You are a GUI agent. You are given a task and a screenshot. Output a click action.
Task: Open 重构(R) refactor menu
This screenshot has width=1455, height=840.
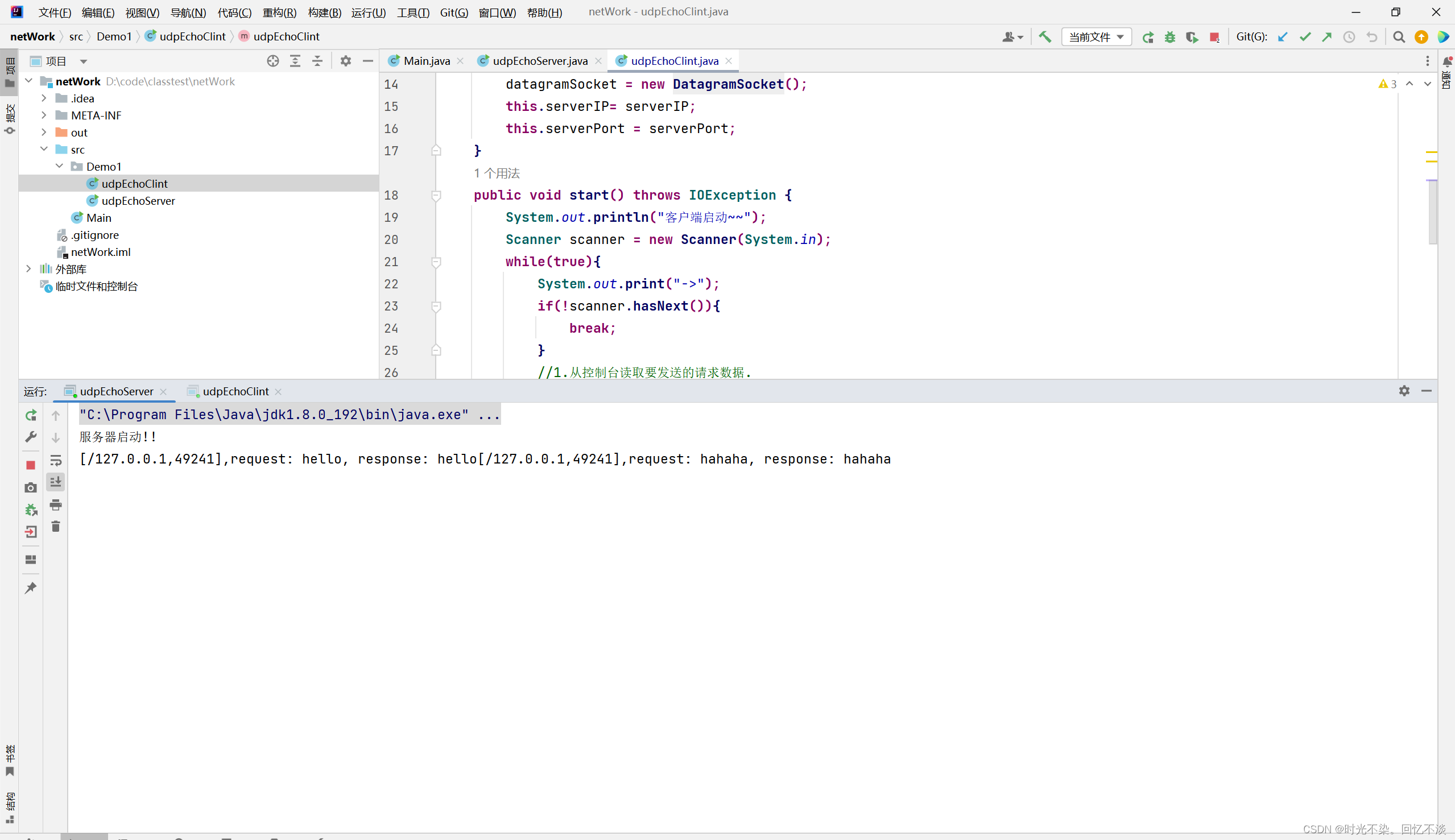(x=279, y=12)
